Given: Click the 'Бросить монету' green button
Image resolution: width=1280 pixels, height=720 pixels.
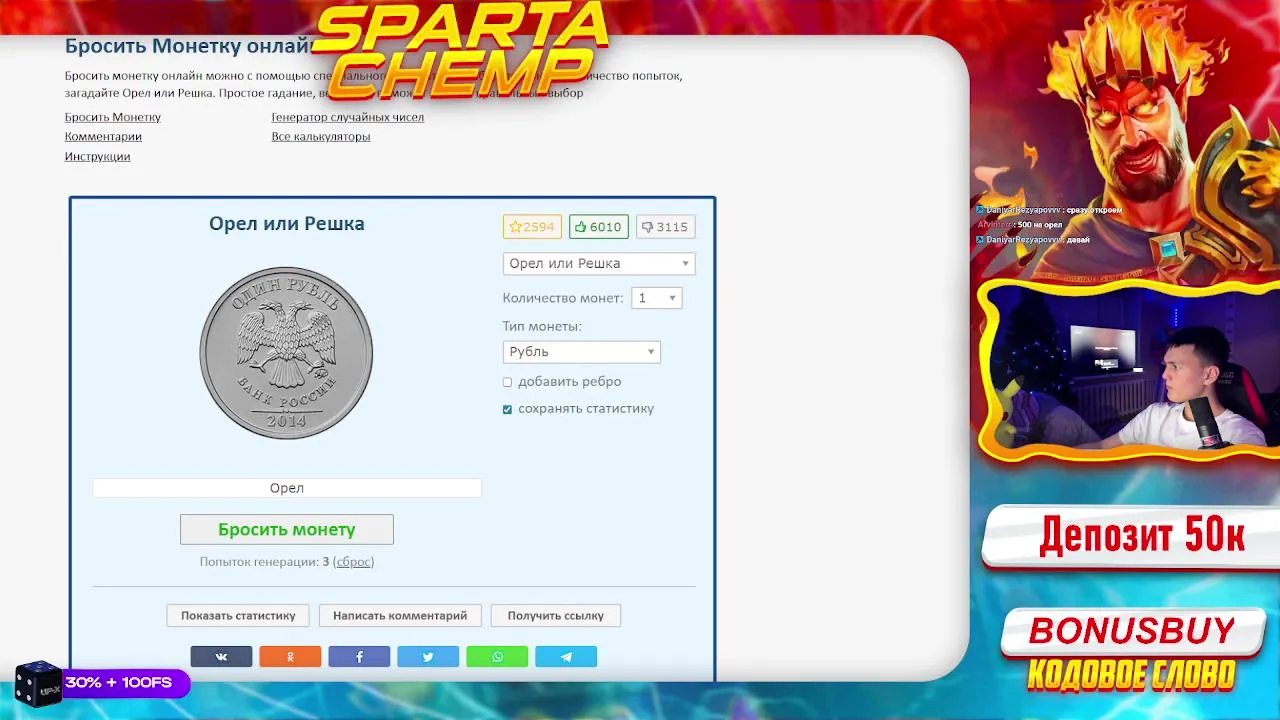Looking at the screenshot, I should click(287, 530).
